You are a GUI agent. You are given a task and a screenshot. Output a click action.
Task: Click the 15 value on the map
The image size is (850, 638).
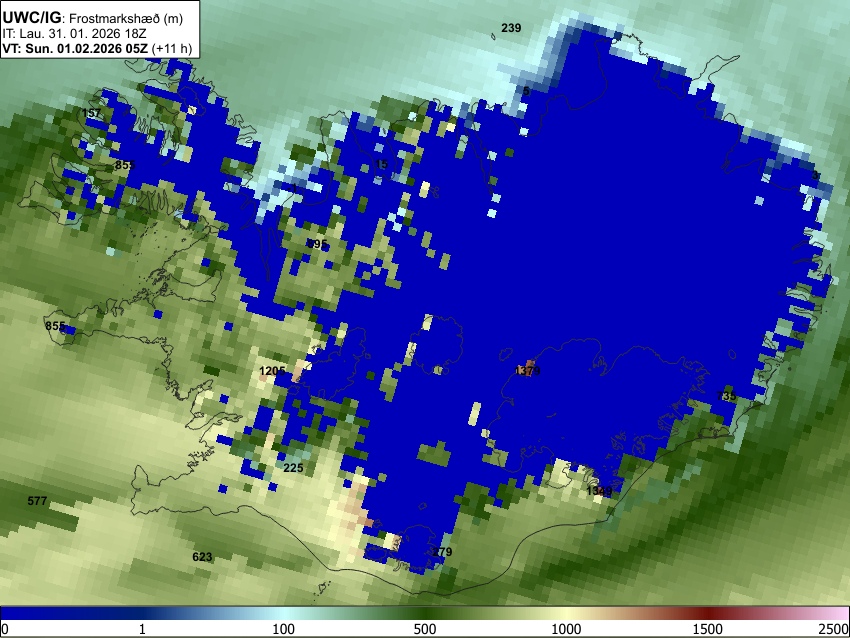pyautogui.click(x=382, y=164)
